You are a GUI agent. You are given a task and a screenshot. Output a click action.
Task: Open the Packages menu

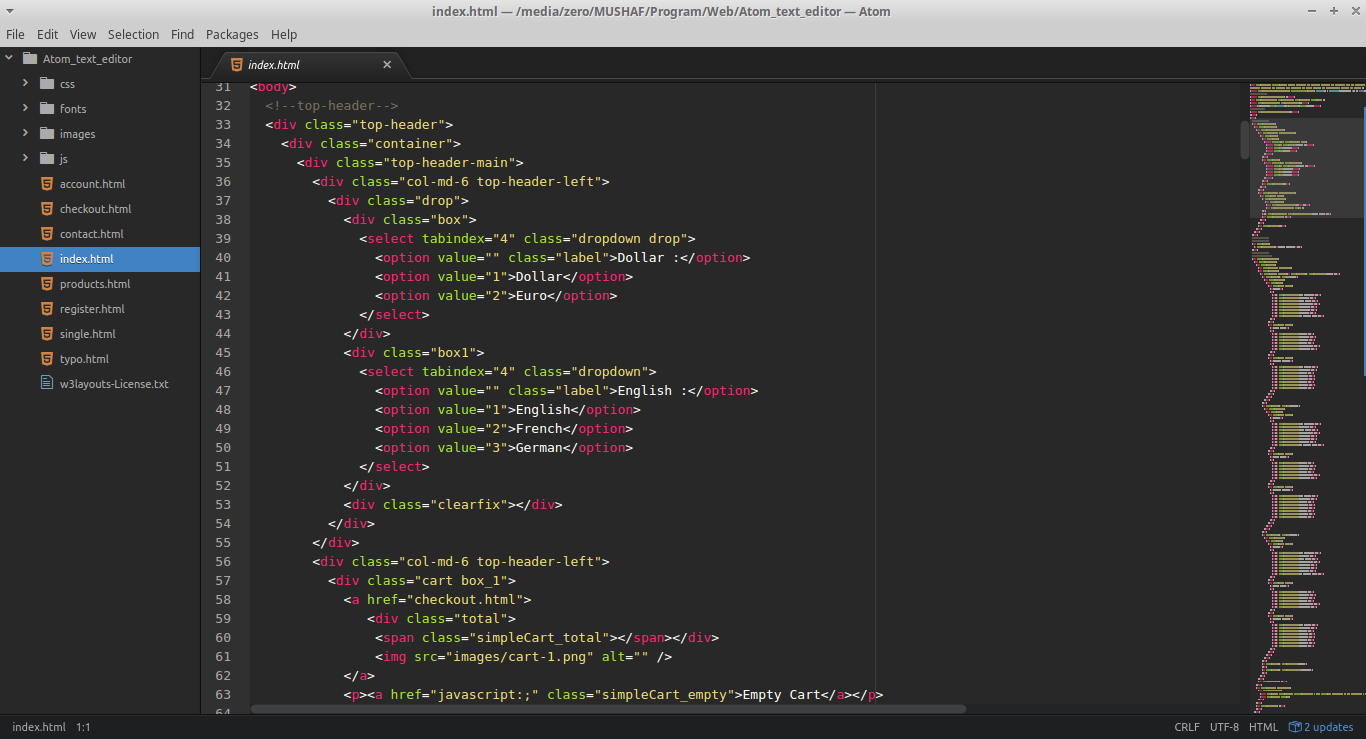point(232,34)
